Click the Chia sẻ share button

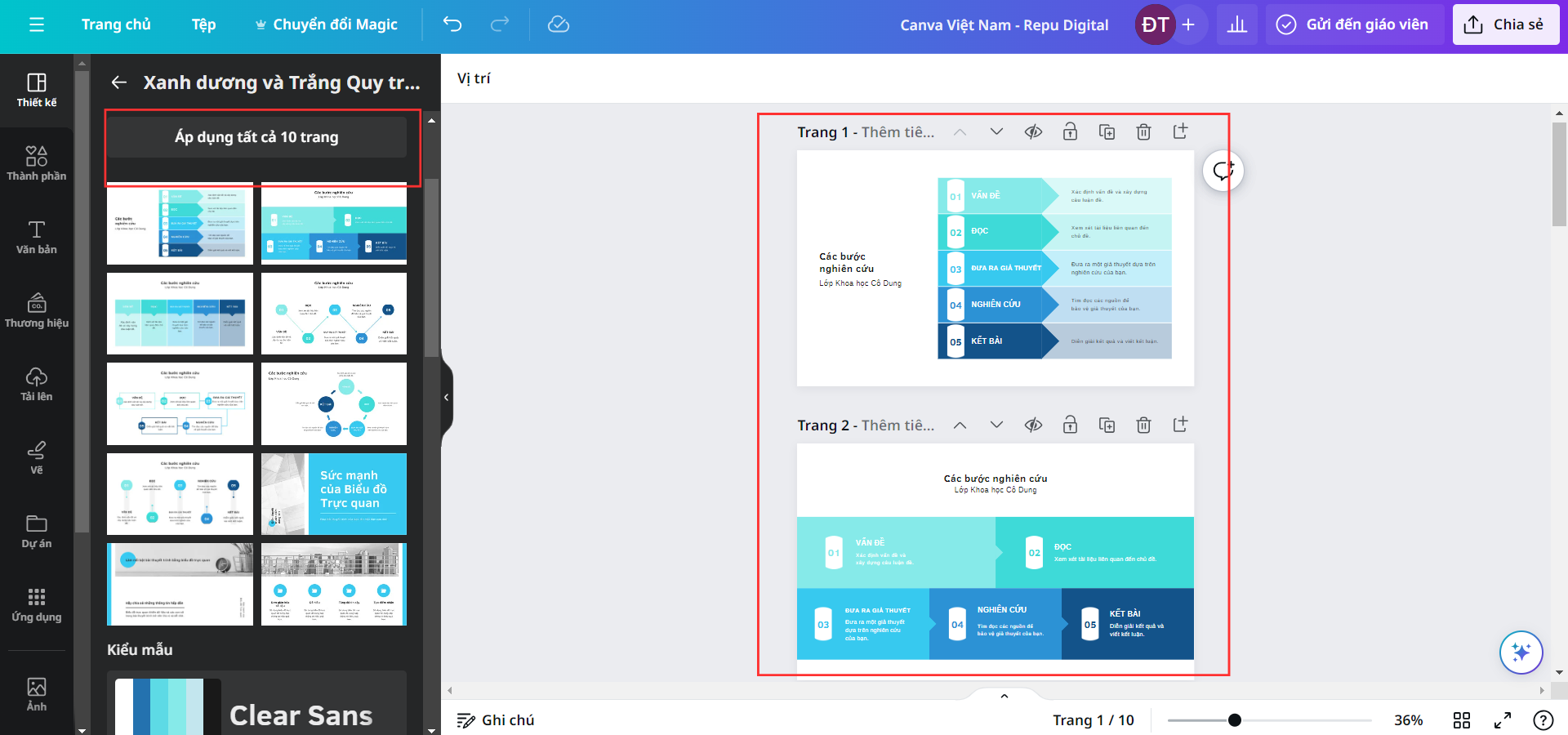pos(1506,24)
